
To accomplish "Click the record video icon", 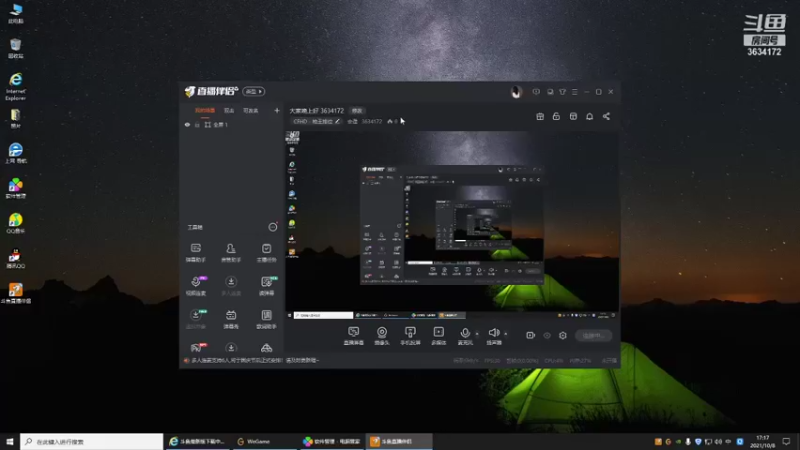I will pos(531,336).
